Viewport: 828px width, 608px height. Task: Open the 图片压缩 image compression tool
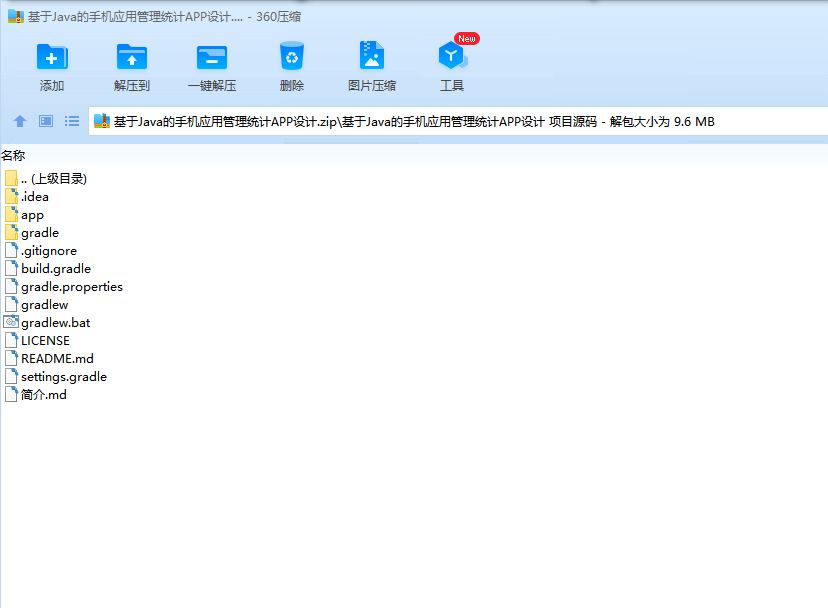pos(372,55)
